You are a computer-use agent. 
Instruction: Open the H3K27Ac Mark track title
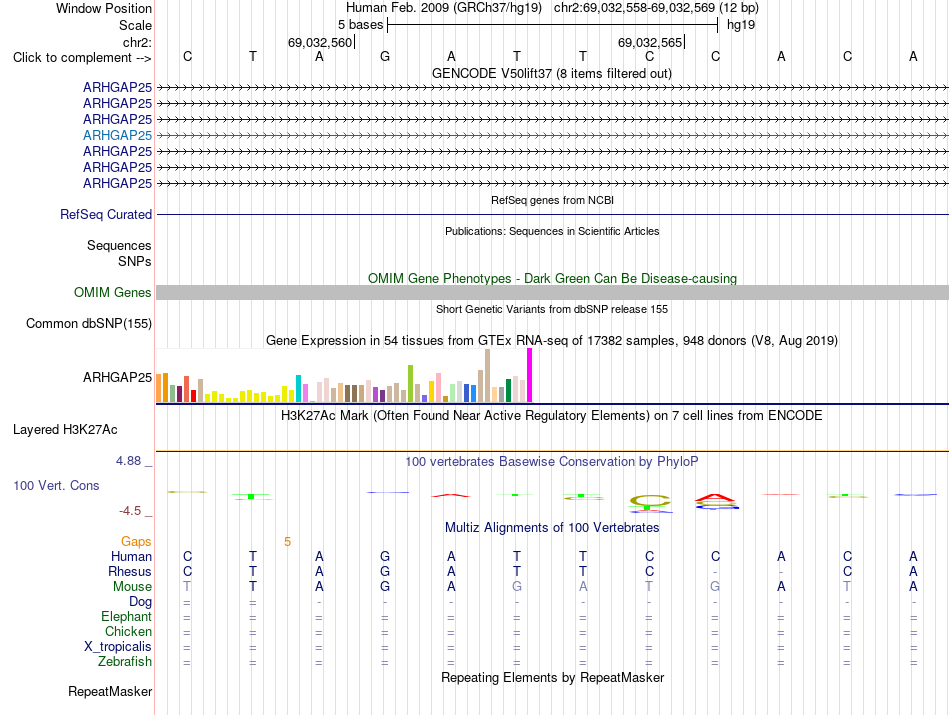click(552, 416)
